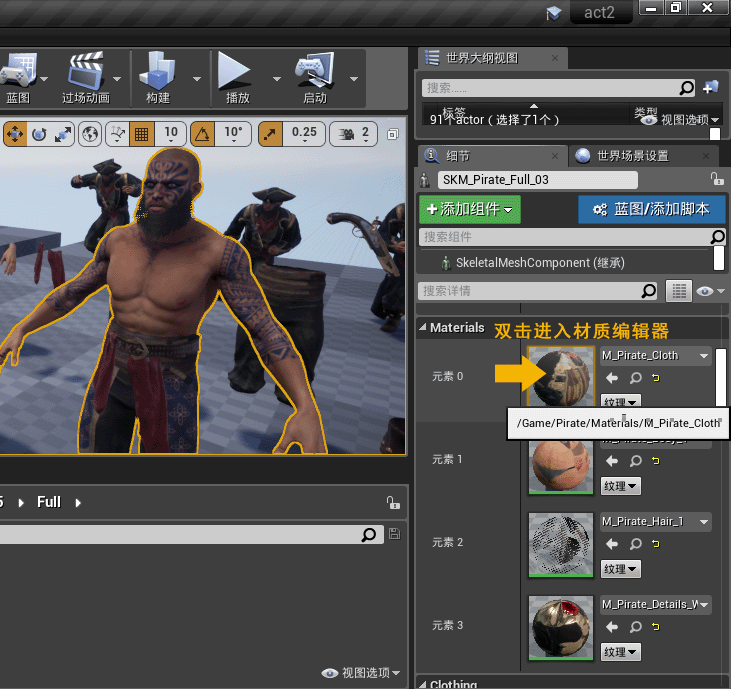Image resolution: width=731 pixels, height=689 pixels.
Task: Click Full folder in content browser path
Action: (x=49, y=503)
